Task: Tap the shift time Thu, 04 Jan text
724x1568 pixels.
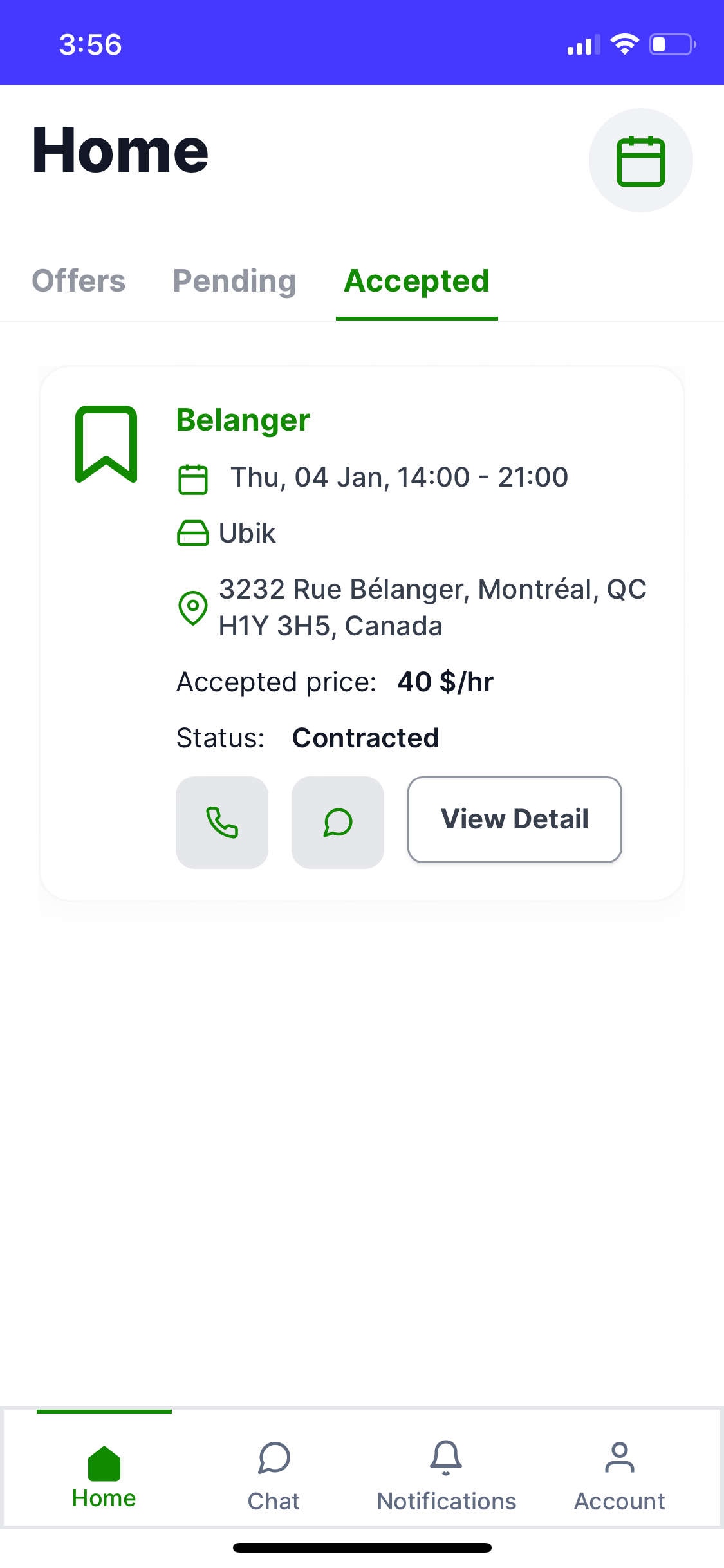Action: tap(399, 478)
